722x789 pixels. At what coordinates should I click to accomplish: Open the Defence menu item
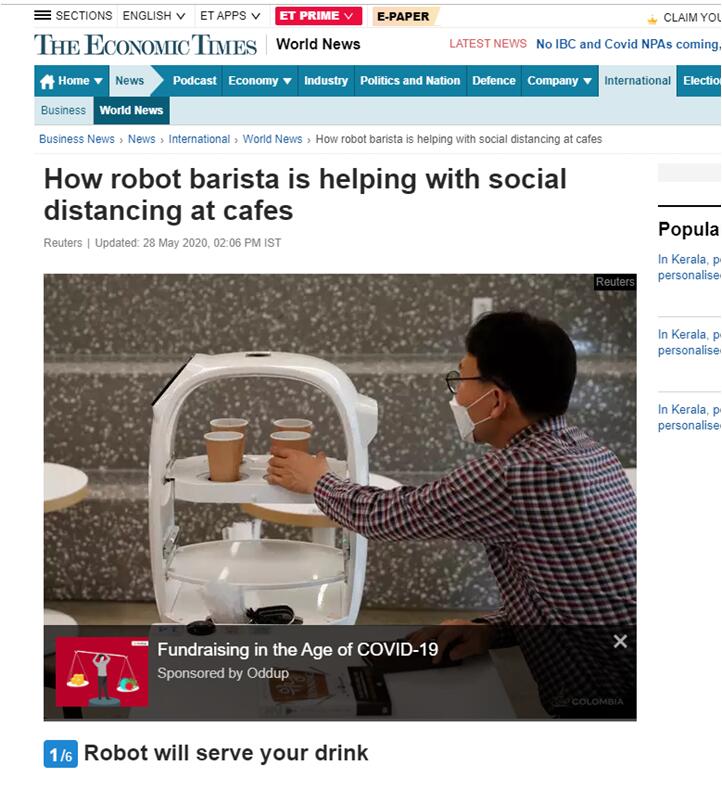point(494,81)
